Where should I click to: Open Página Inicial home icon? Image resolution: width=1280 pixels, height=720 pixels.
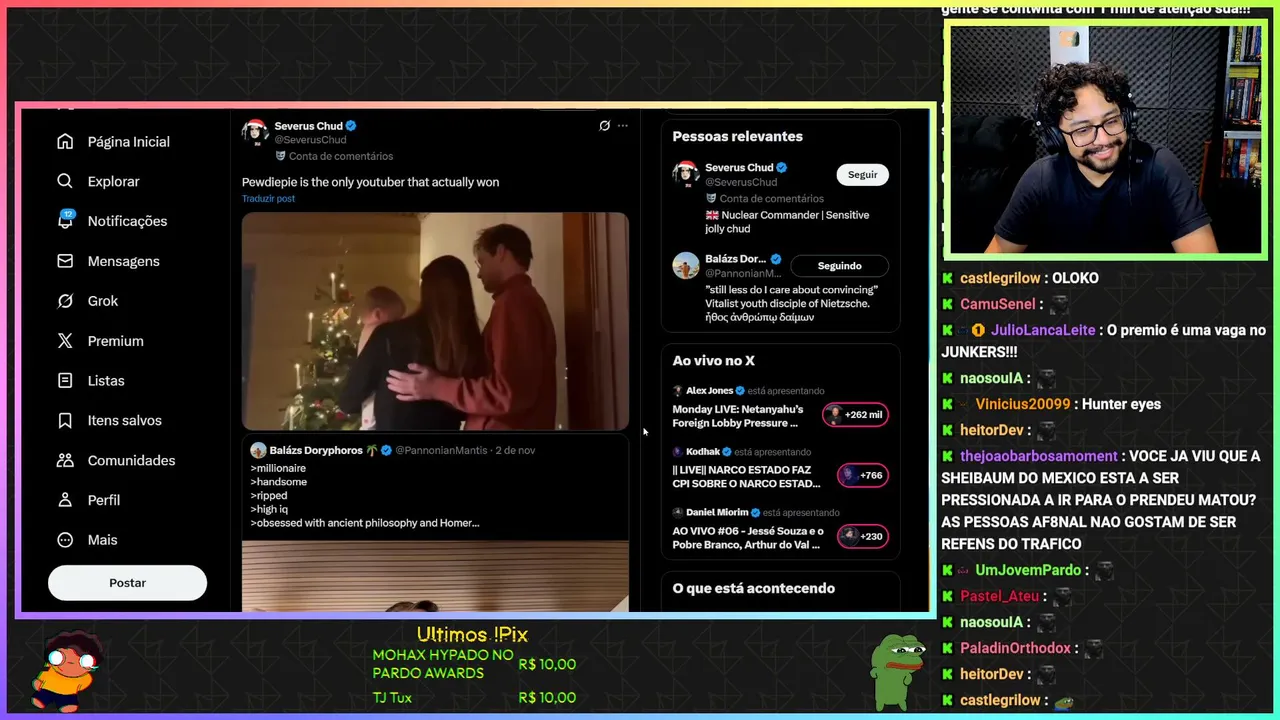(65, 142)
